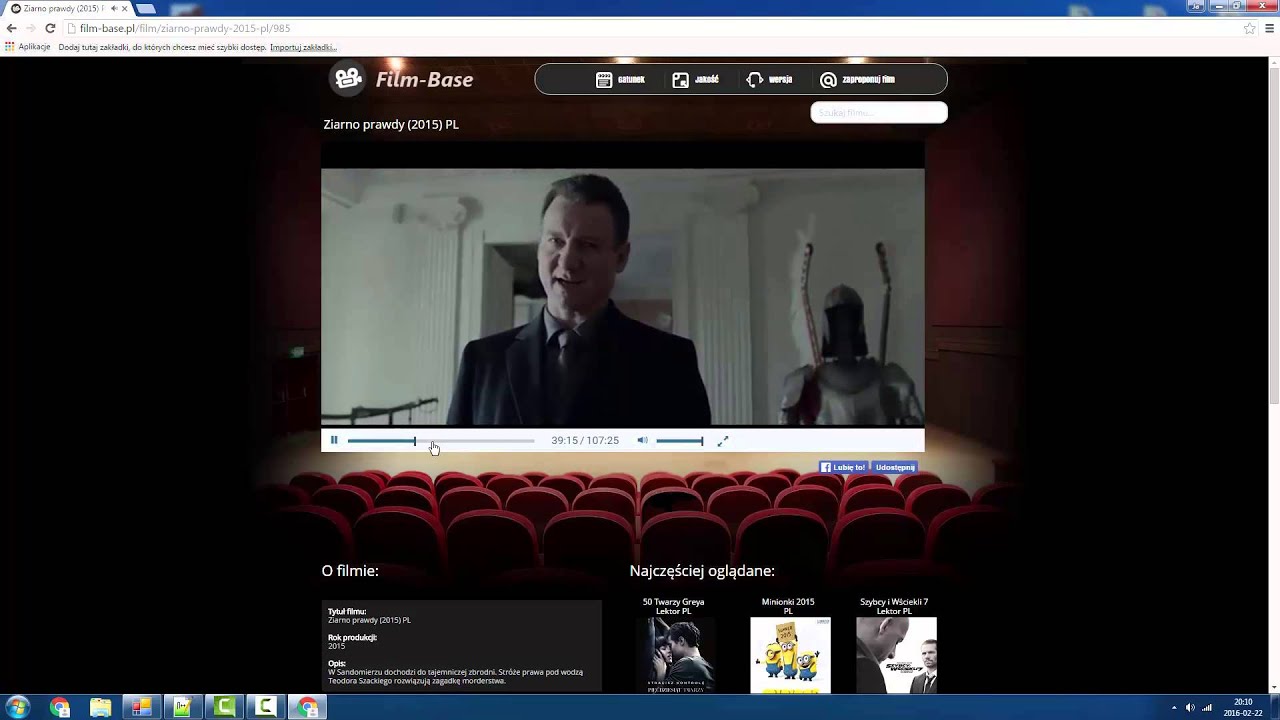1280x720 pixels.
Task: Show hidden tray icons arrow
Action: point(1174,708)
